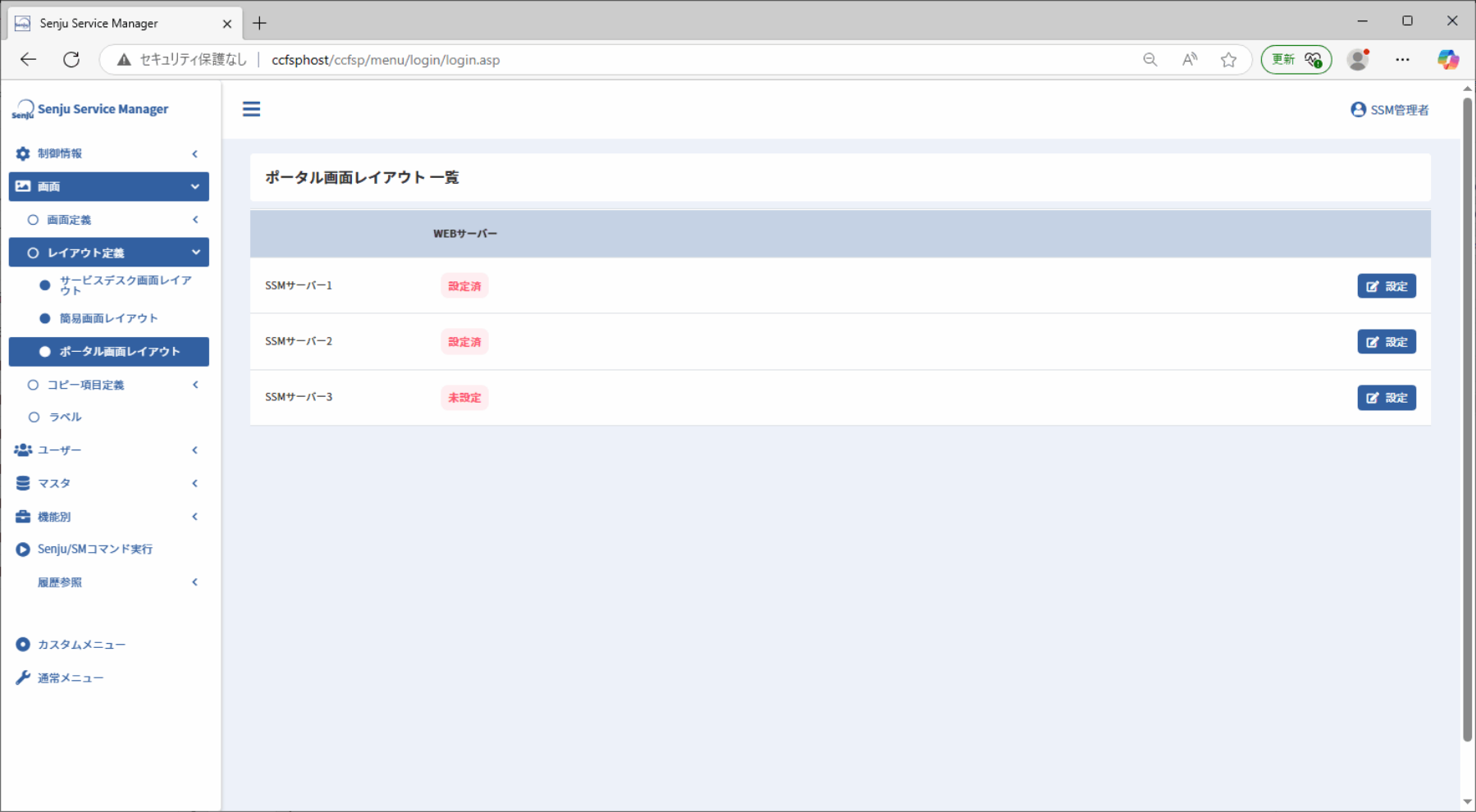Toggle the hamburger sidebar menu icon
1476x812 pixels.
tap(251, 109)
